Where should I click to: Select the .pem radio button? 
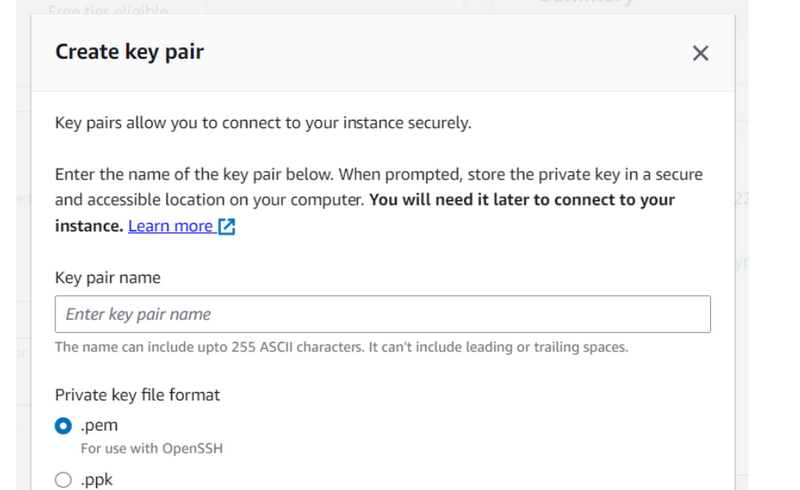[x=64, y=426]
